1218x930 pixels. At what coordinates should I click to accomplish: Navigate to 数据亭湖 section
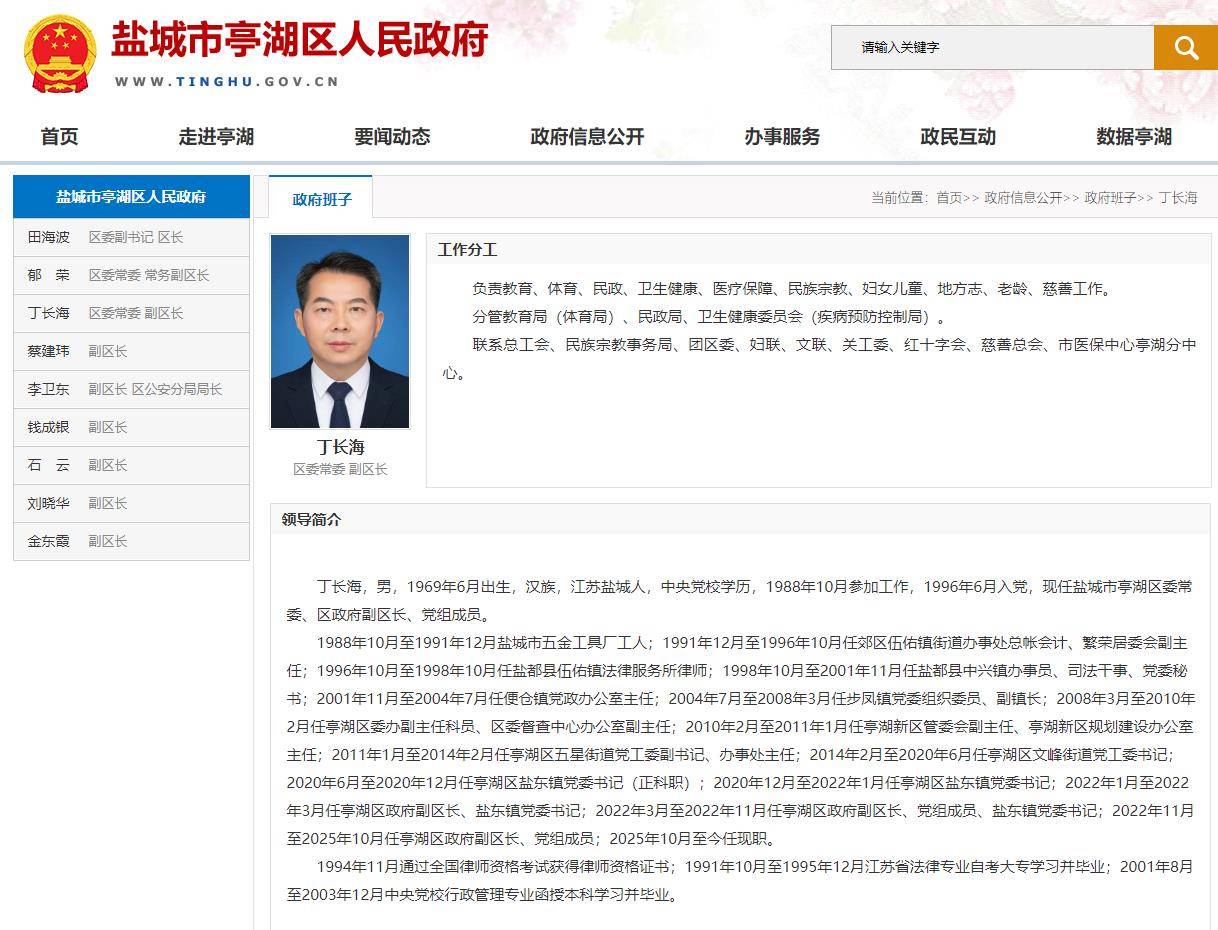pos(1134,137)
